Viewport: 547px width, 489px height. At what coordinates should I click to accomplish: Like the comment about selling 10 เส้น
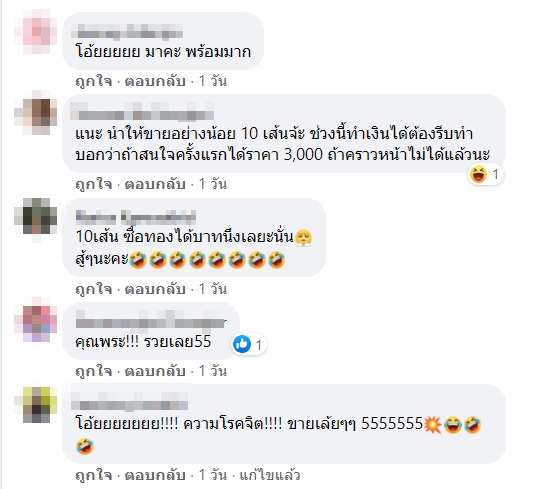tap(94, 184)
